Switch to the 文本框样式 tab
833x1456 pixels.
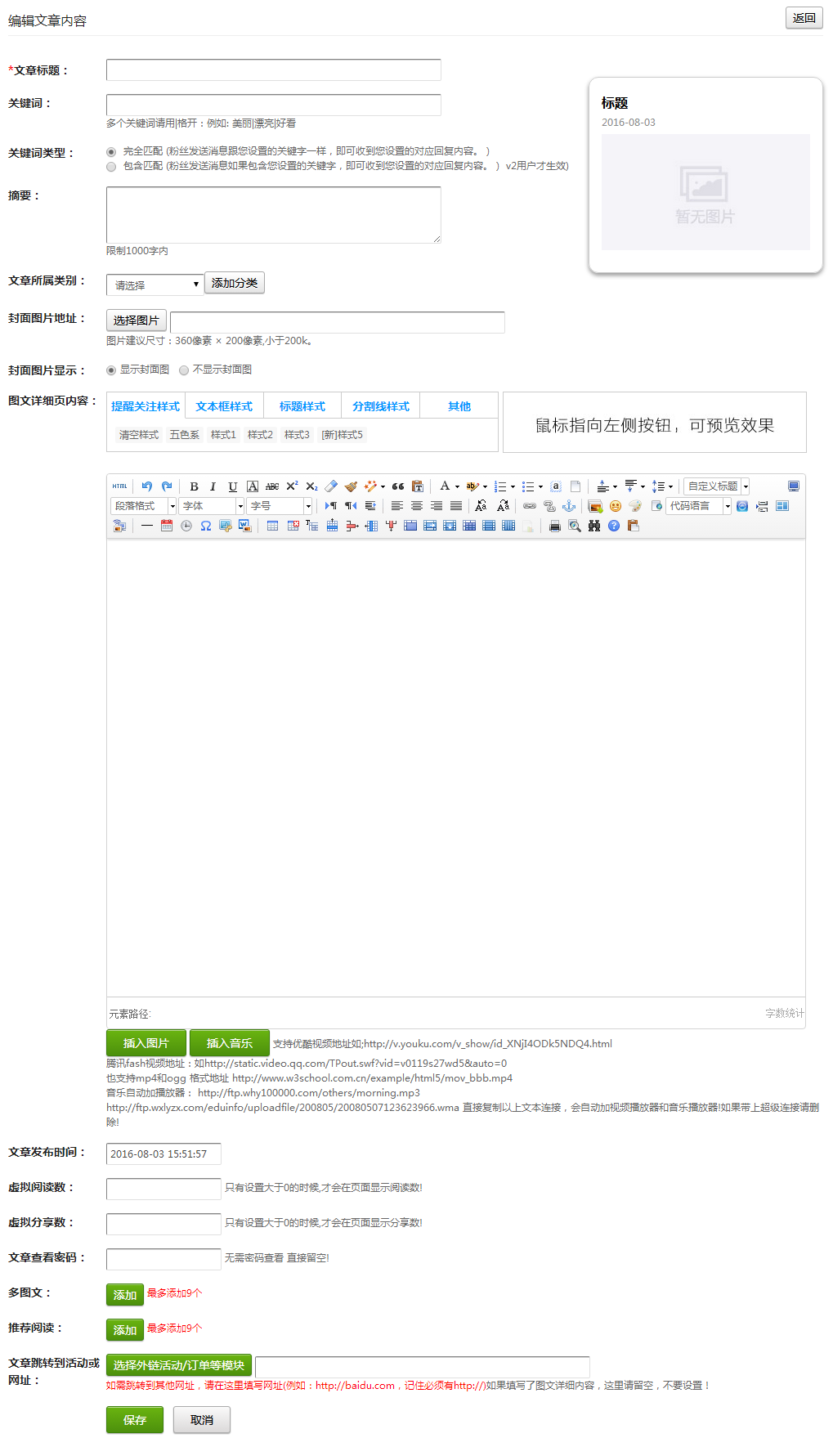tap(224, 406)
